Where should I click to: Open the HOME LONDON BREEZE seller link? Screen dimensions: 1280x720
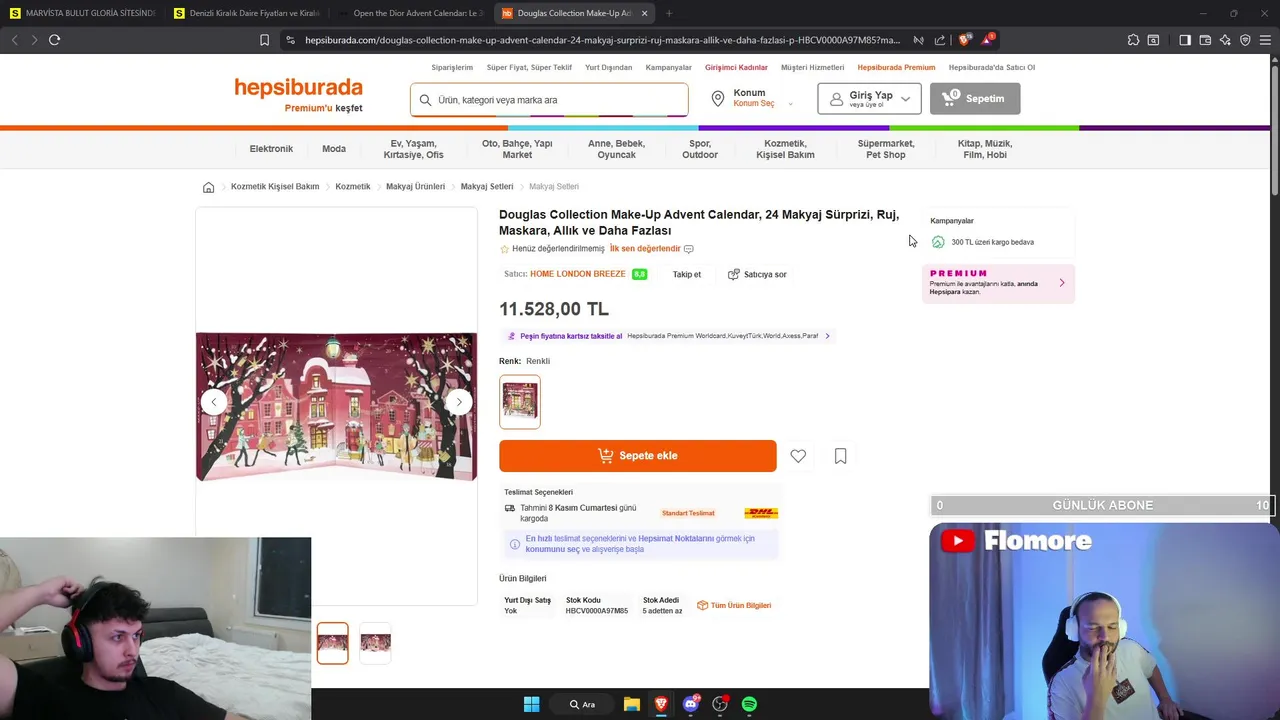(x=578, y=274)
